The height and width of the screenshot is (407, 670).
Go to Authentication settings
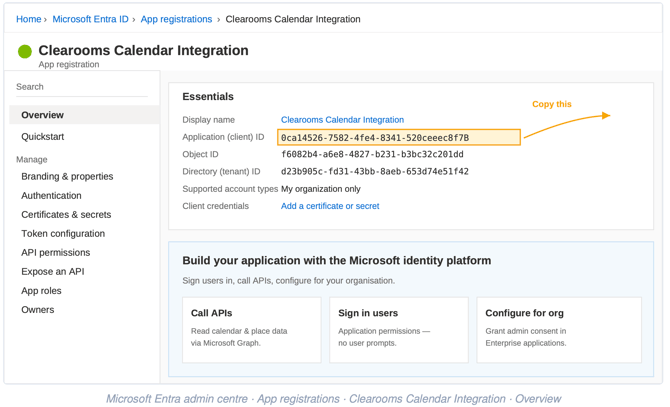pos(51,196)
